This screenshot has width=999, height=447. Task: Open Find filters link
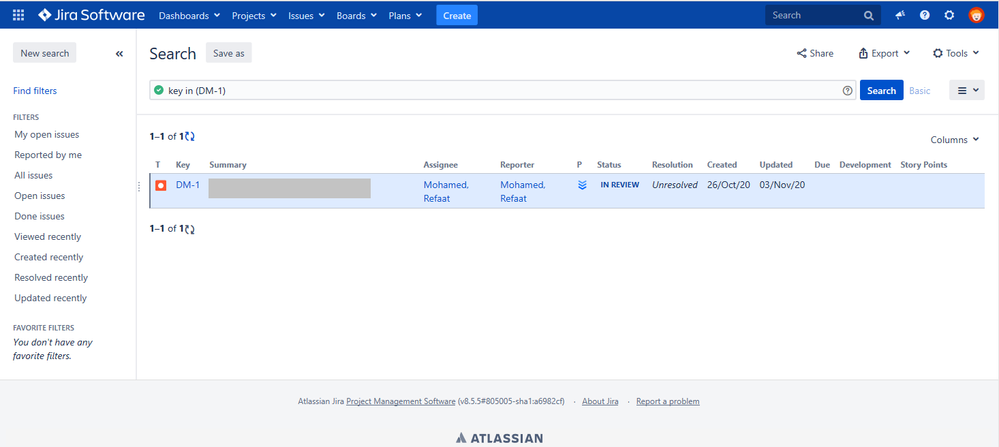pos(35,91)
